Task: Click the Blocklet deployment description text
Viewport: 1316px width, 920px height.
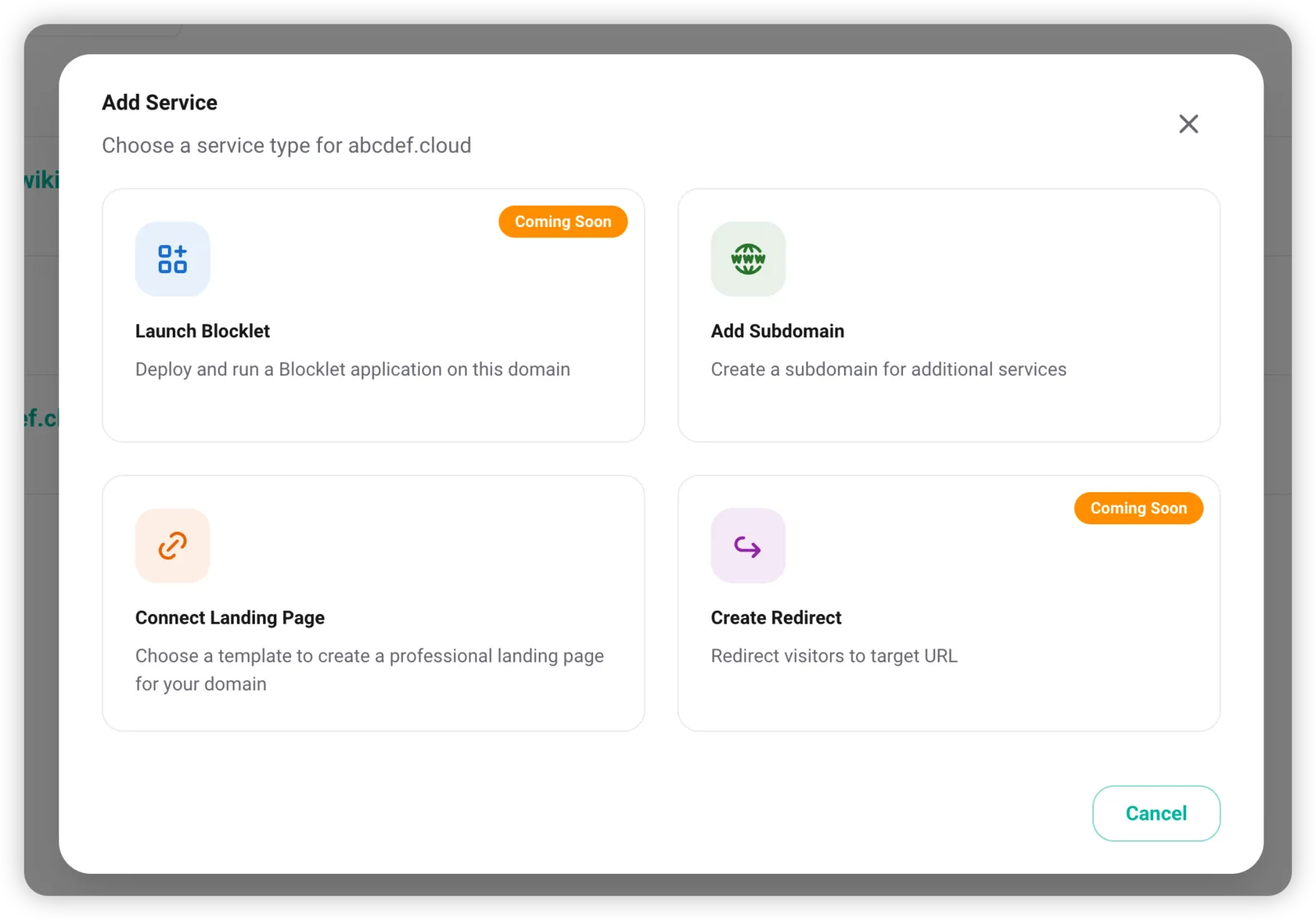Action: tap(353, 369)
